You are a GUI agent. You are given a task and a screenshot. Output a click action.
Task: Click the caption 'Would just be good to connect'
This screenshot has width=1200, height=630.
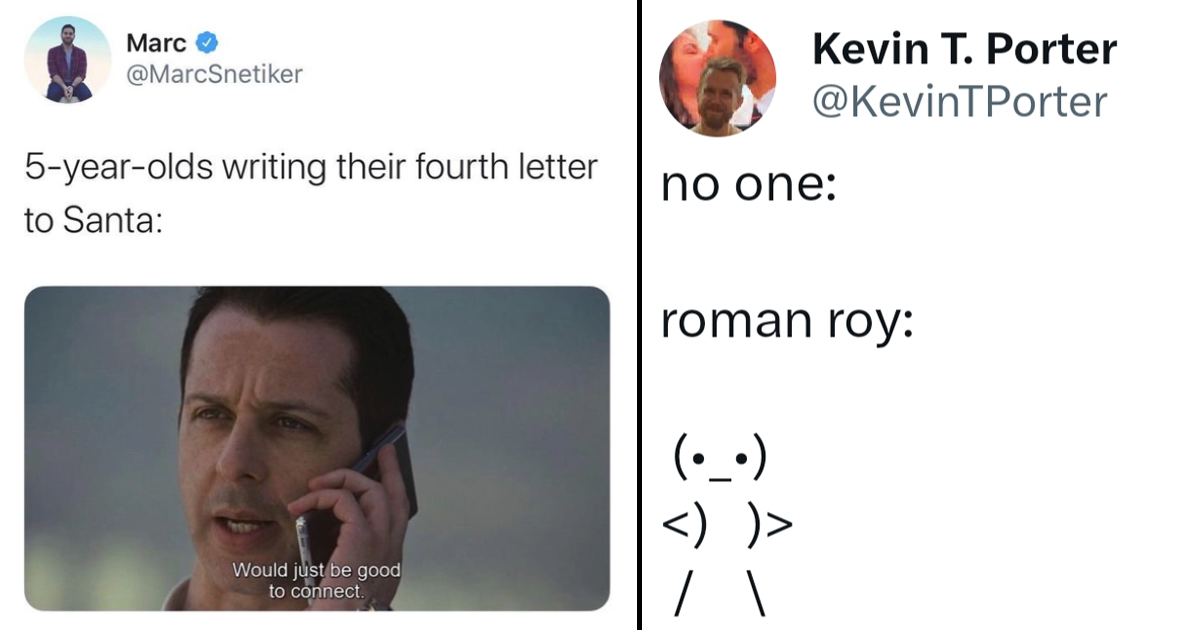click(317, 580)
